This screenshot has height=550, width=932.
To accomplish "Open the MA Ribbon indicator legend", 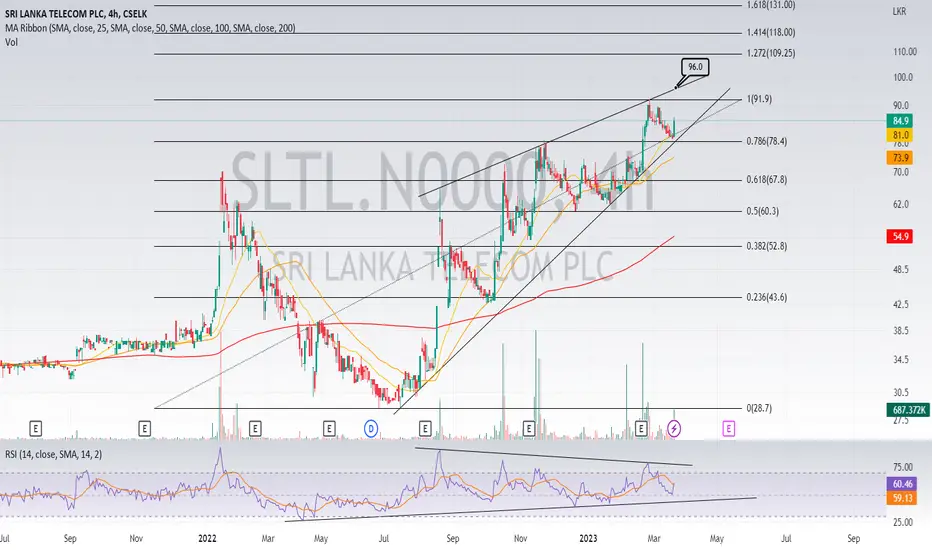I will (150, 28).
